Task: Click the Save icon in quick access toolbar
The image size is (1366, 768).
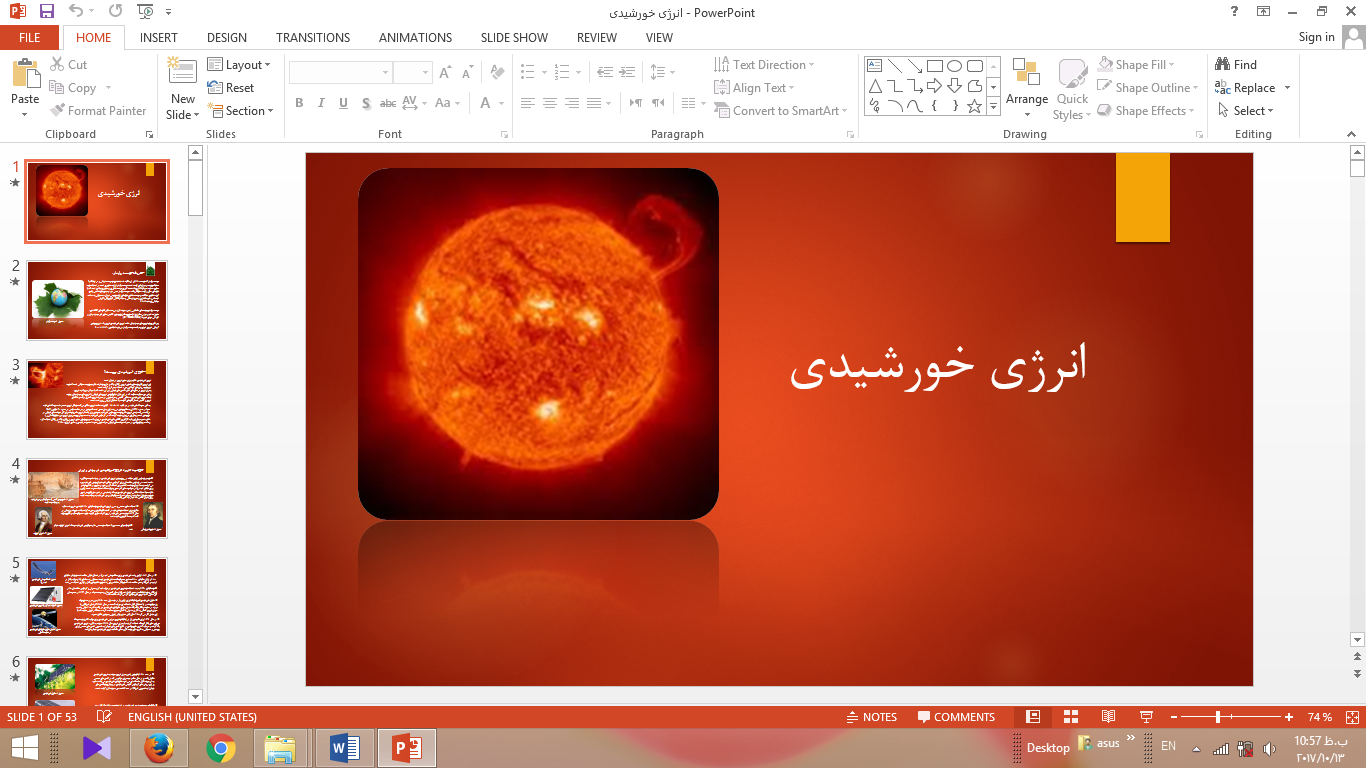Action: (47, 12)
